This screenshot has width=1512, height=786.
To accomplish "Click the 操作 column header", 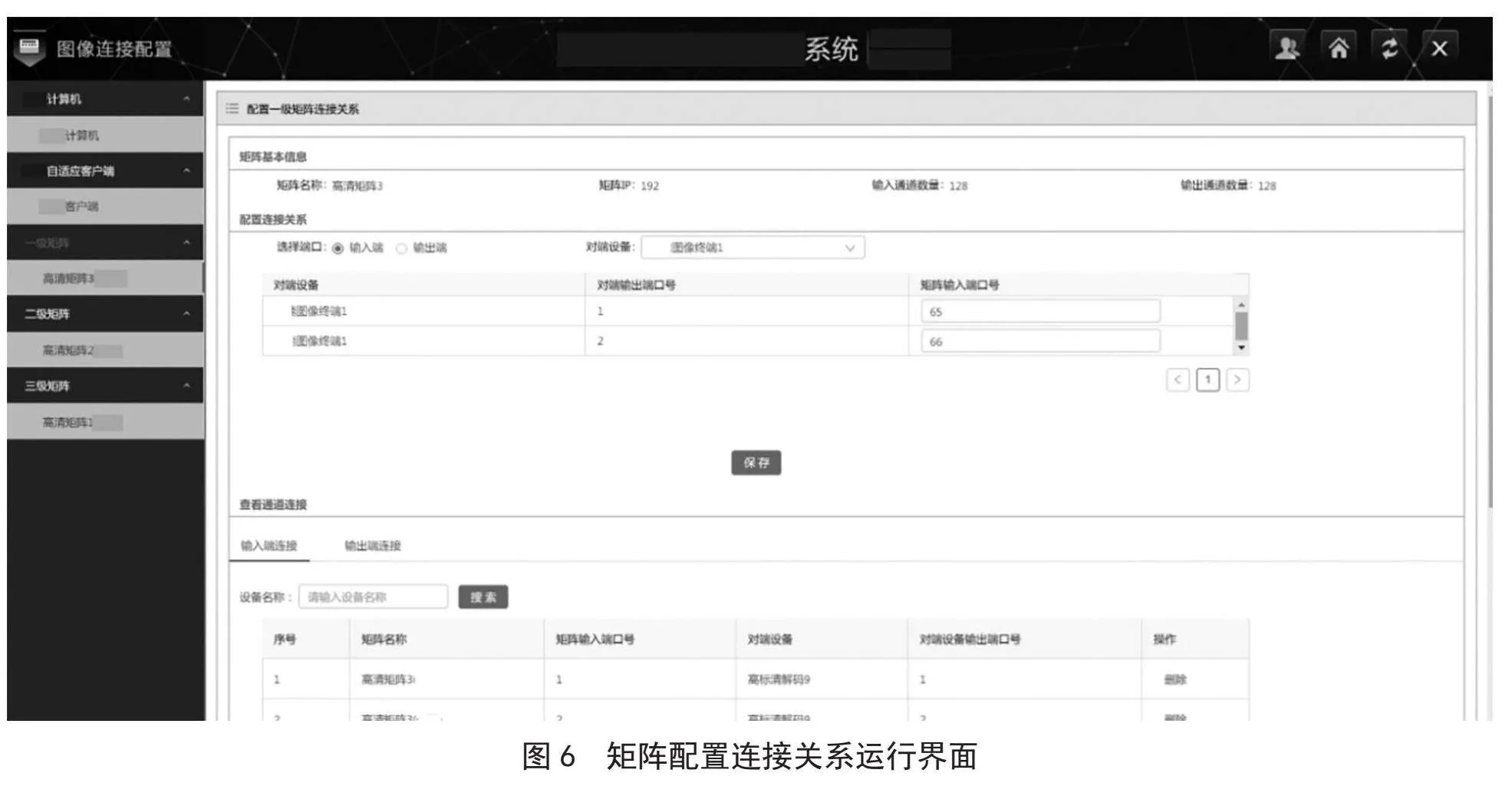I will [x=1164, y=640].
